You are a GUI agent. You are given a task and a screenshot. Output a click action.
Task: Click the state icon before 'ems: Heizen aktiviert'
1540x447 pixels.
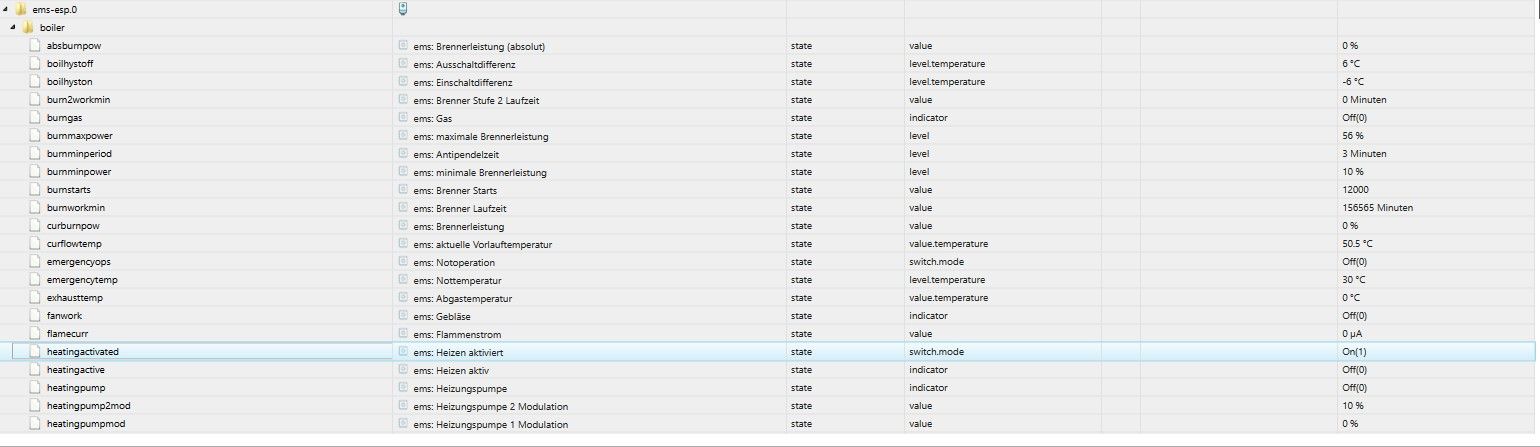point(403,351)
